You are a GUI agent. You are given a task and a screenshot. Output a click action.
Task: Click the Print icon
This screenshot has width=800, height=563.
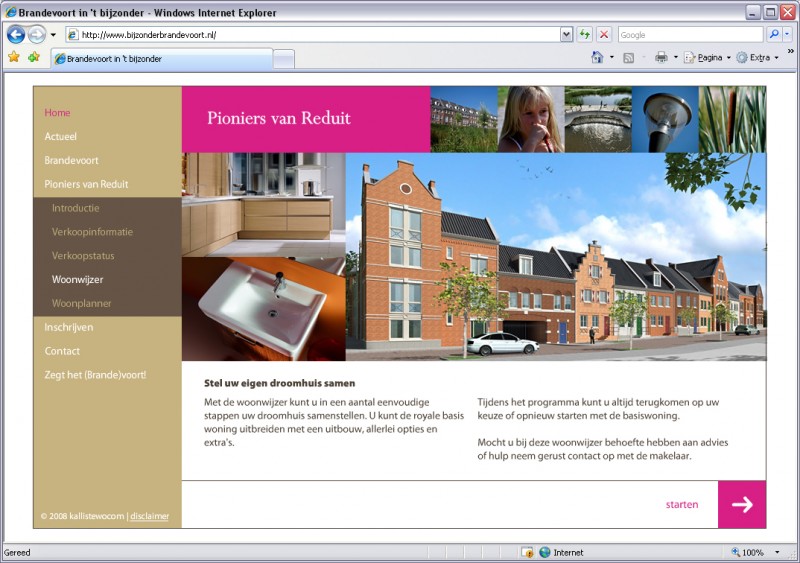coord(661,57)
